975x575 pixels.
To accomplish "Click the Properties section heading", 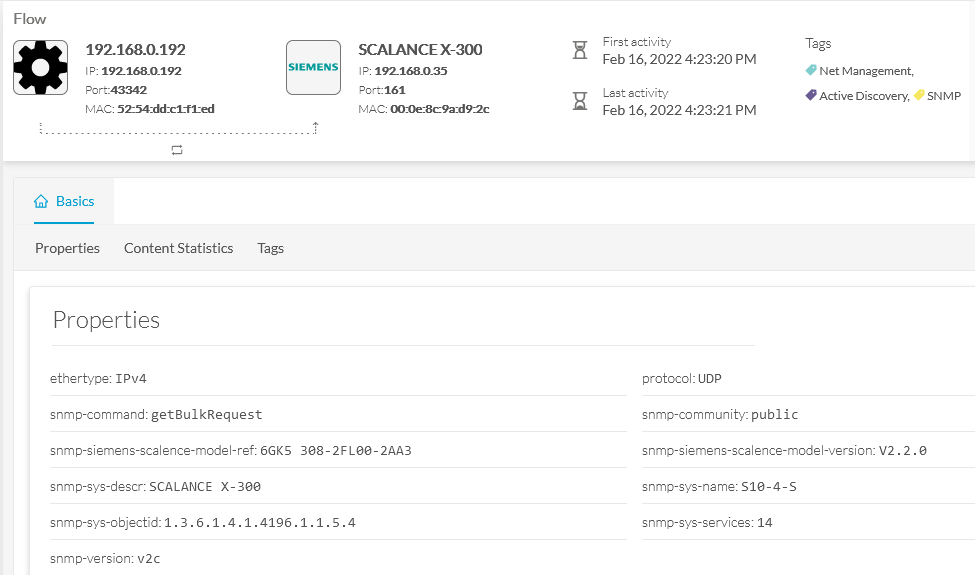I will point(106,320).
